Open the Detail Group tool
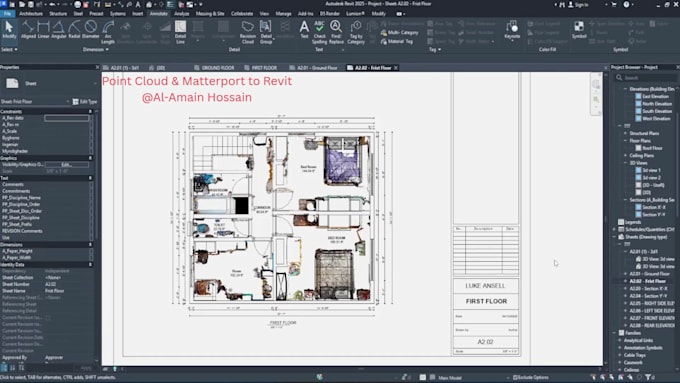 pos(266,32)
